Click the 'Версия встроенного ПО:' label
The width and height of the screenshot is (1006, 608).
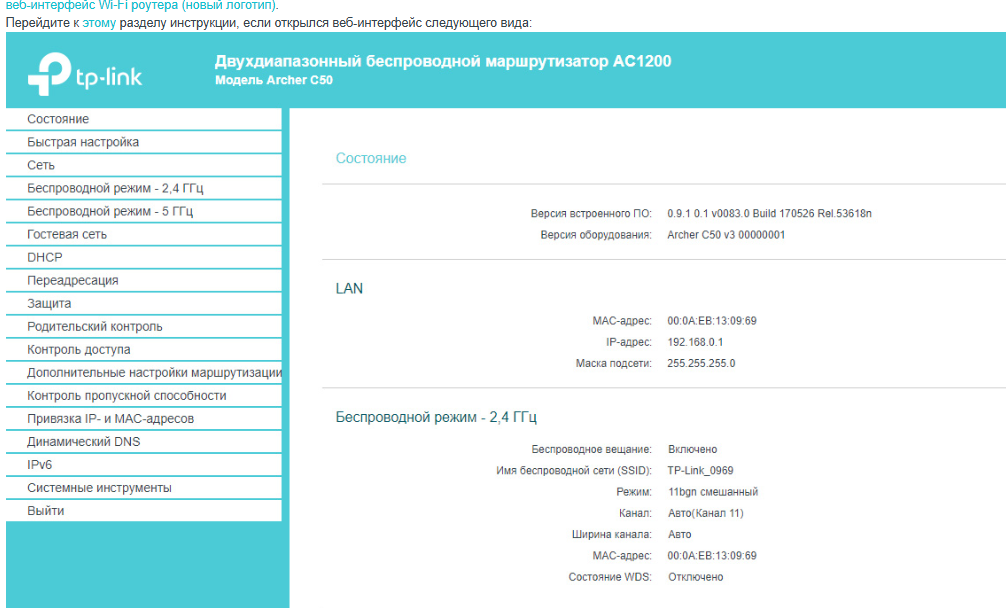tap(591, 214)
